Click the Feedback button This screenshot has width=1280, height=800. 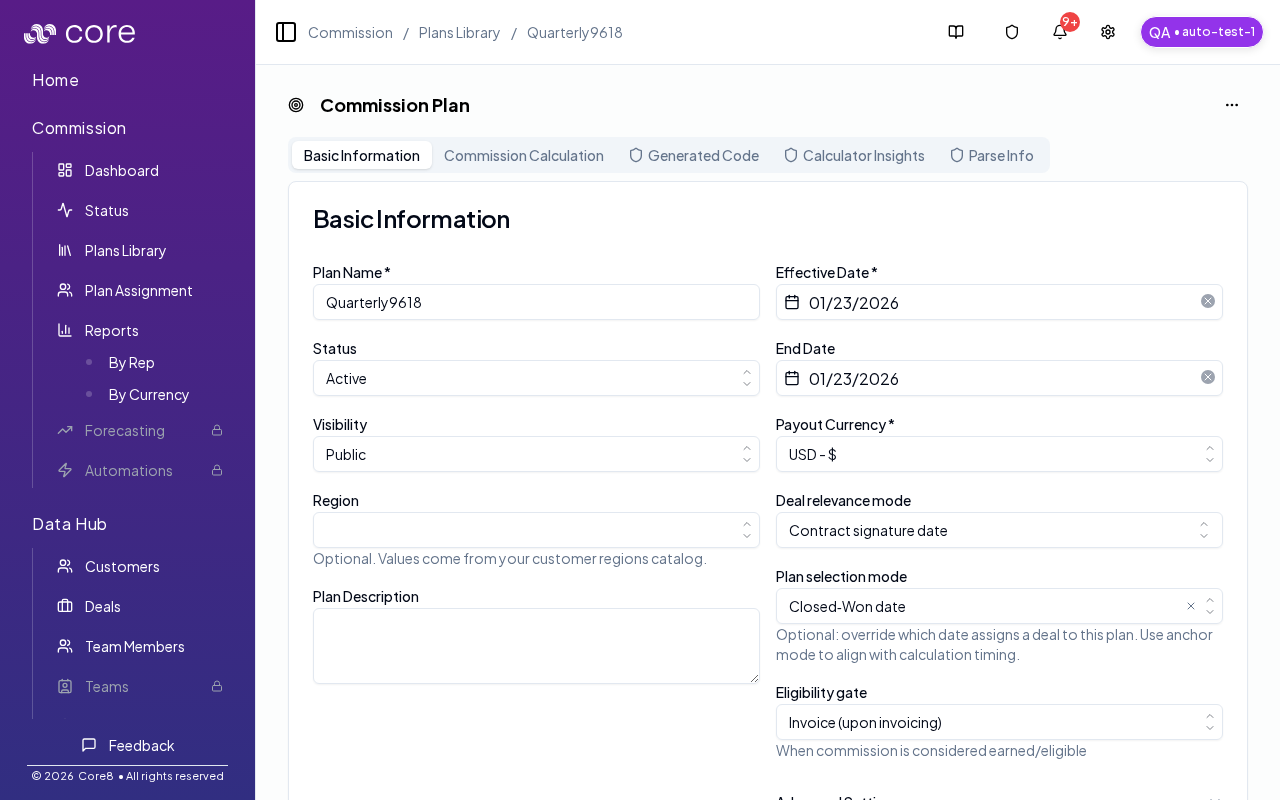128,745
